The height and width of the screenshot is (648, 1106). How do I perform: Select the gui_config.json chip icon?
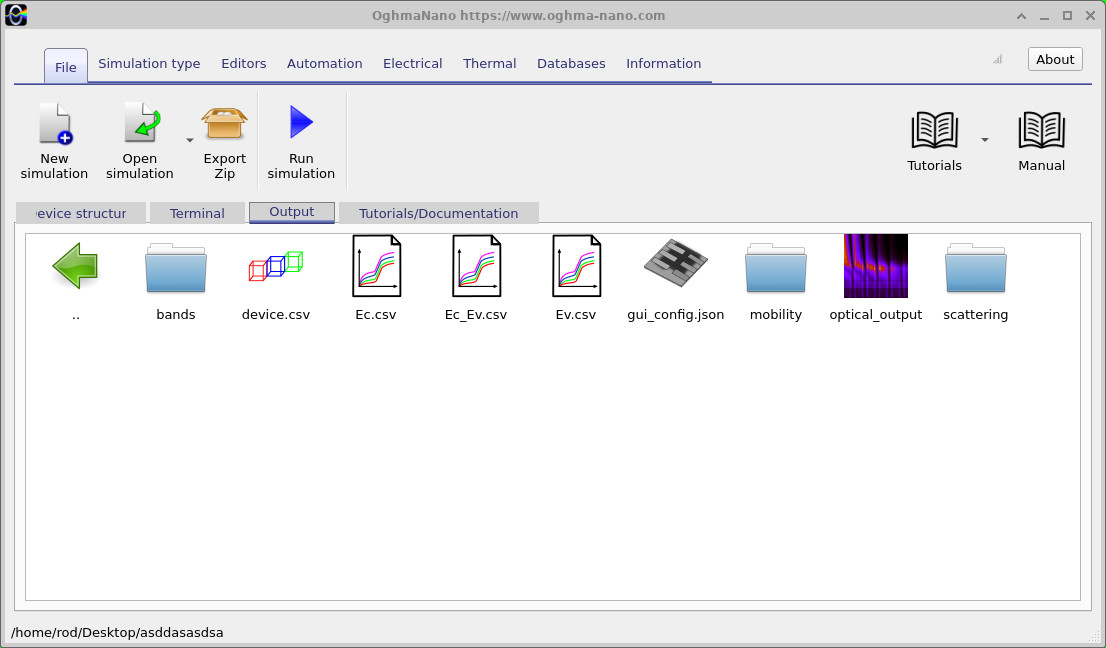(x=676, y=262)
